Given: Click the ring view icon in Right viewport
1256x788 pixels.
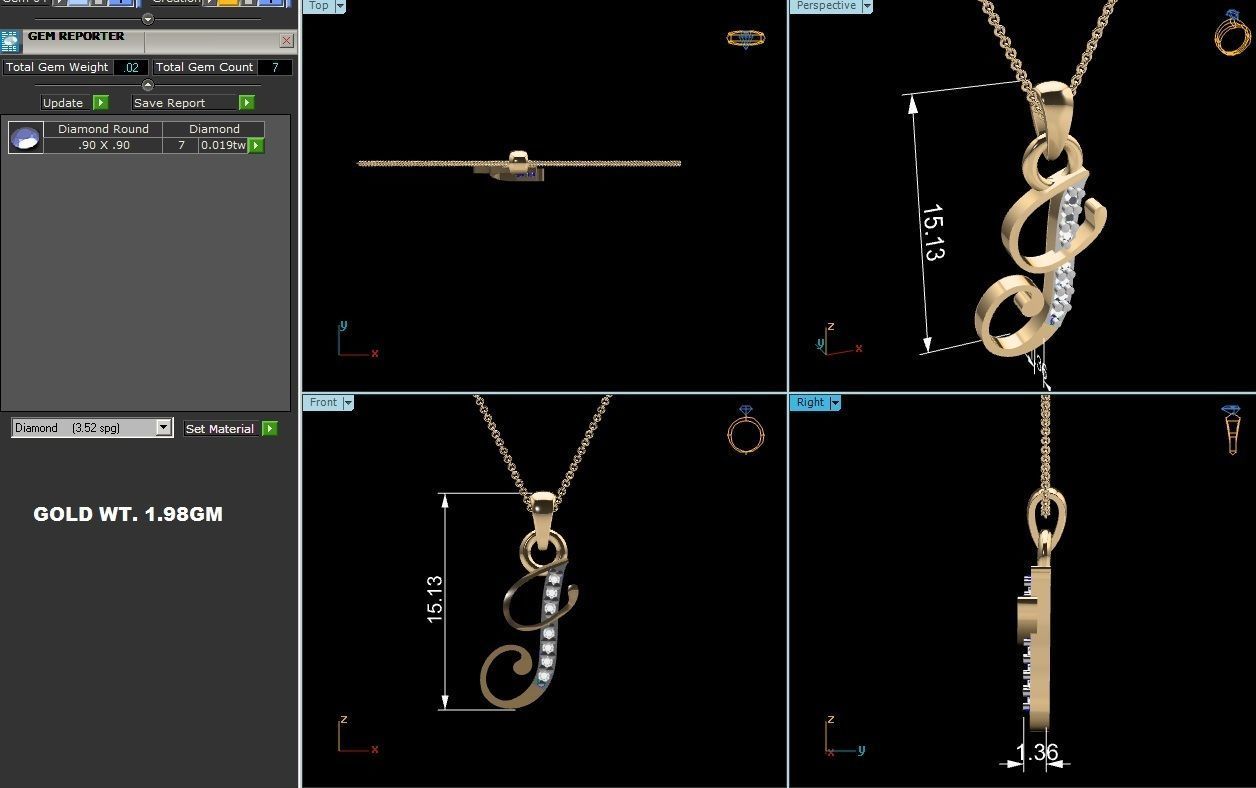Looking at the screenshot, I should (1232, 430).
